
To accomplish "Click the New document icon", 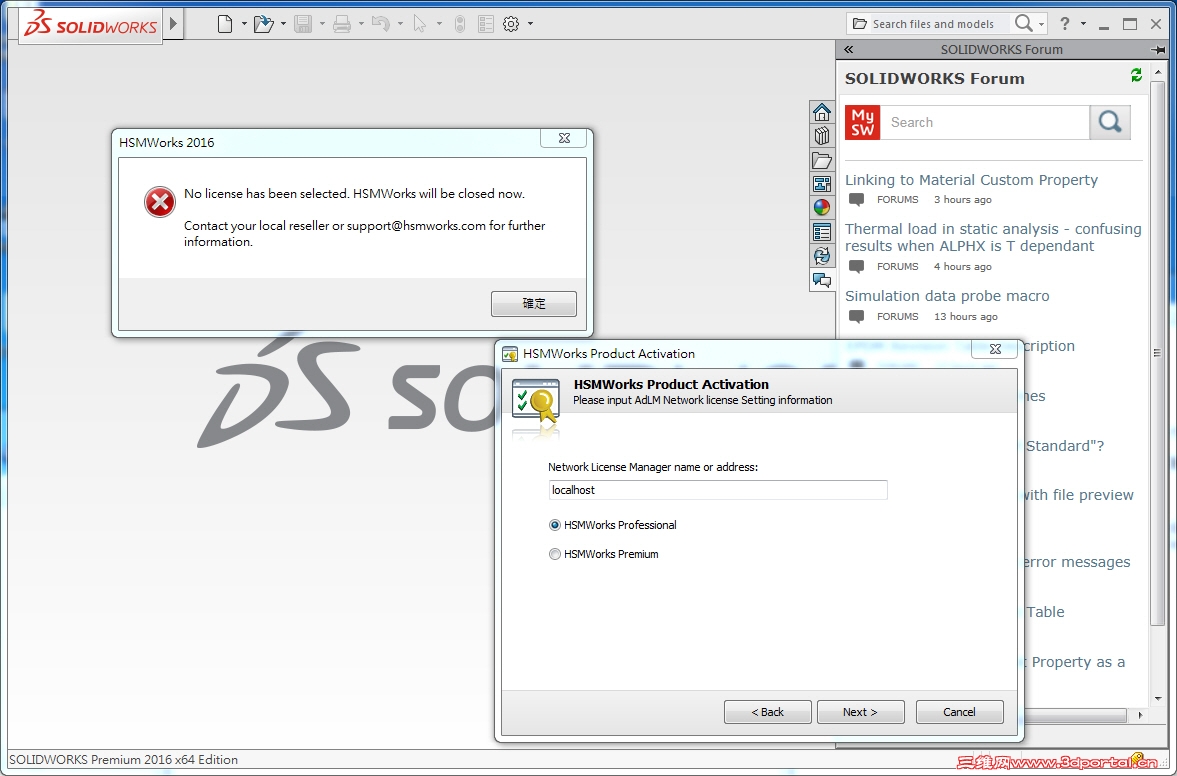I will (x=225, y=24).
